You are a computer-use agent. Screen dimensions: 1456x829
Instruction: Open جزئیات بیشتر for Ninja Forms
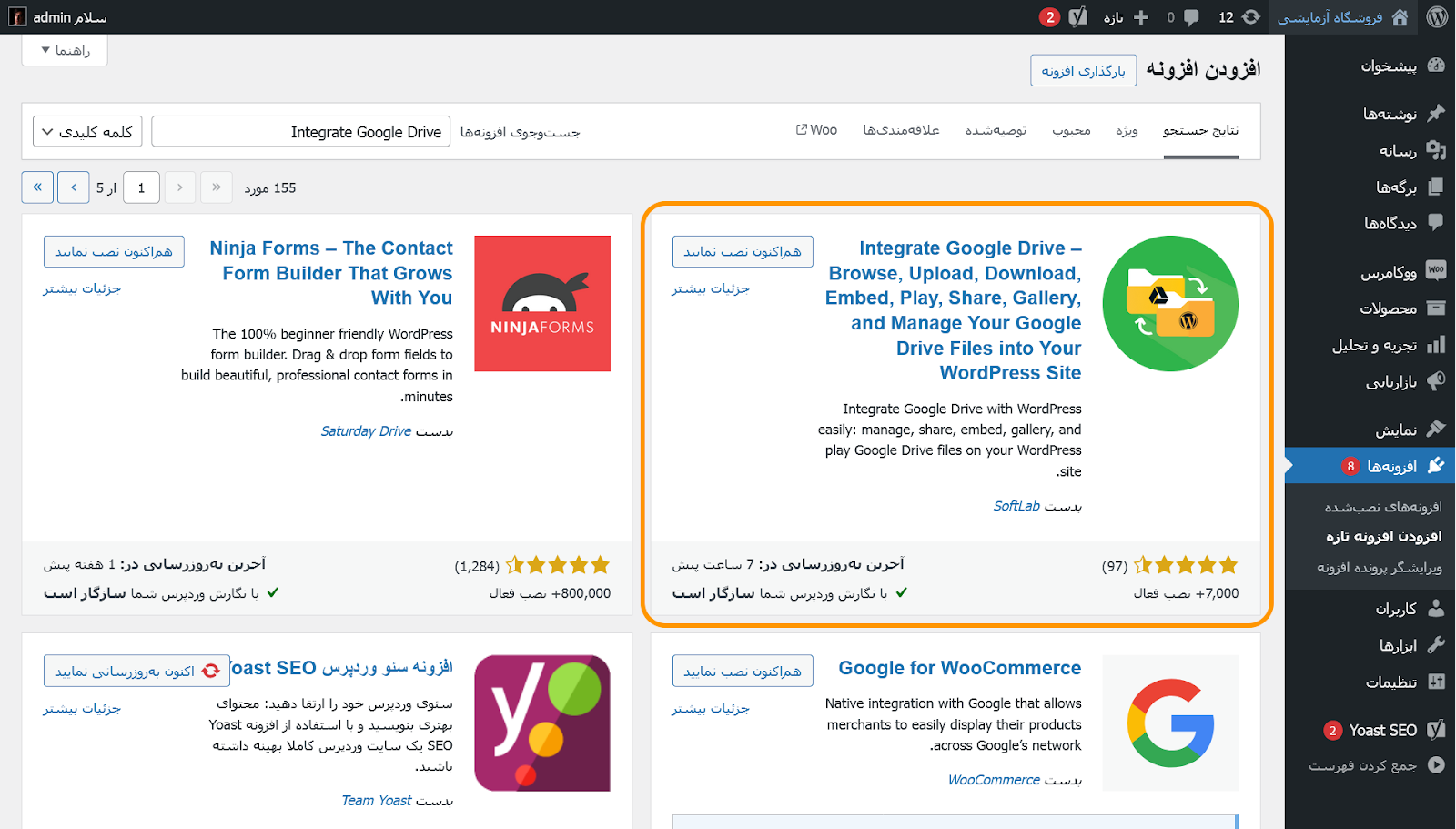point(82,288)
